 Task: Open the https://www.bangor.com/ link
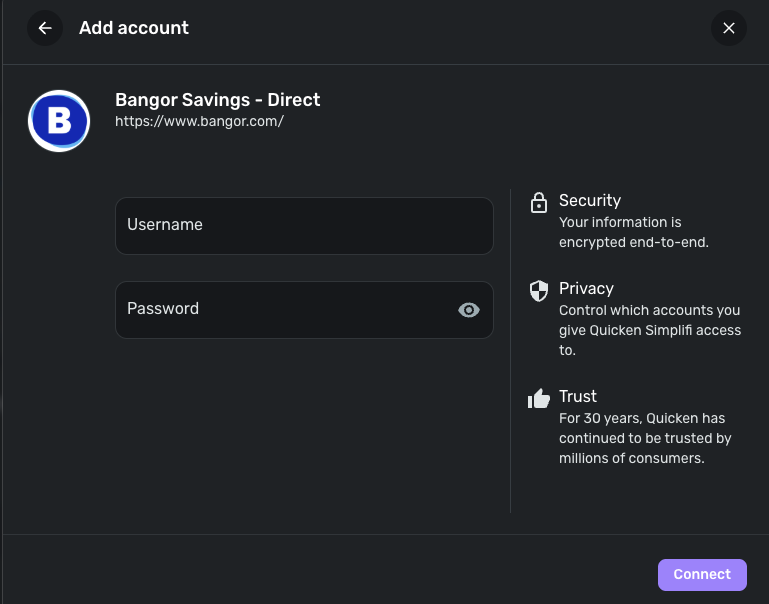[x=200, y=121]
